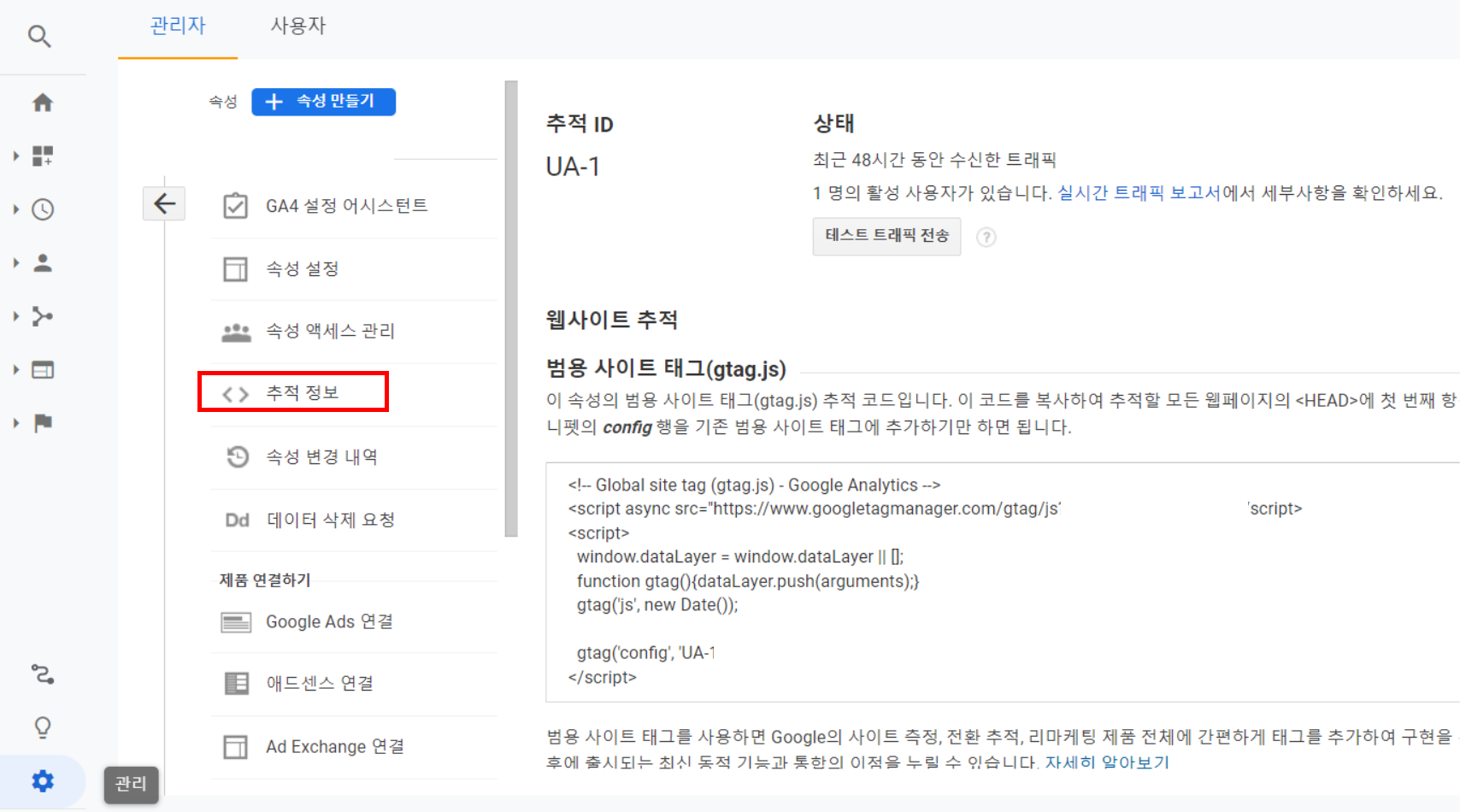Click the back arrow in the property column
This screenshot has height=812, width=1460.
tap(164, 203)
